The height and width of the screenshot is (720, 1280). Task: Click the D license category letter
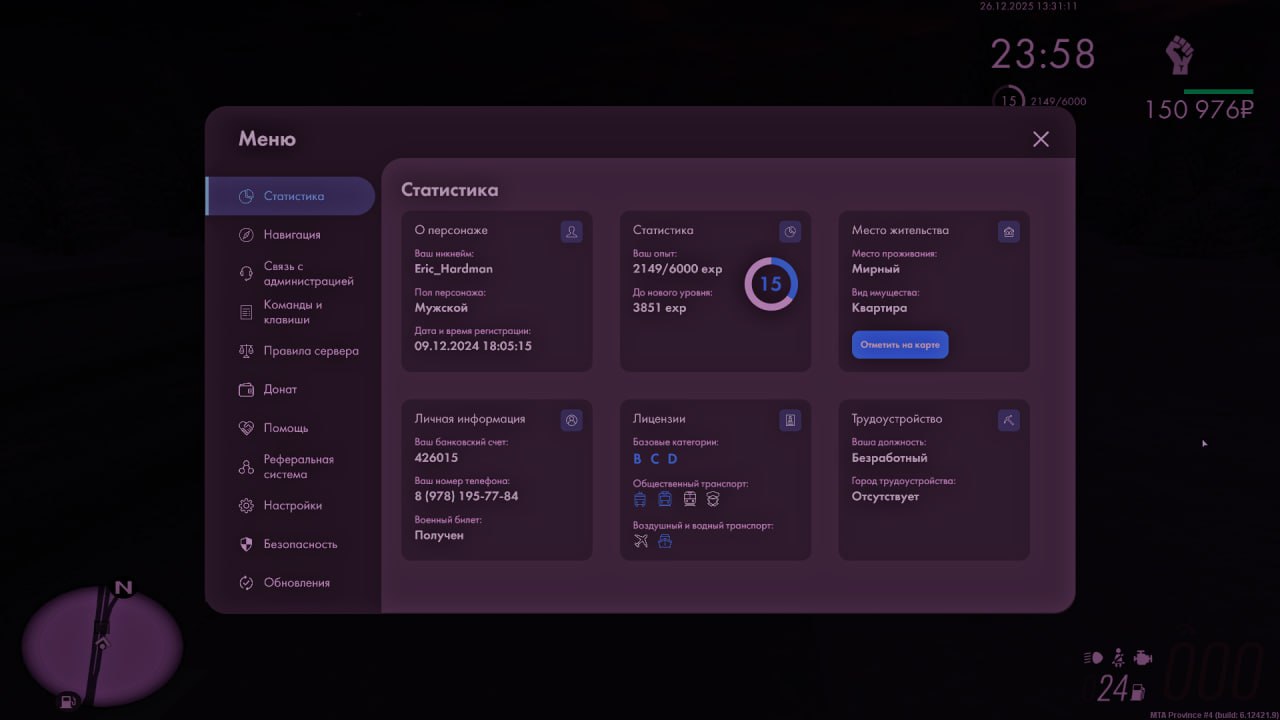click(x=672, y=459)
